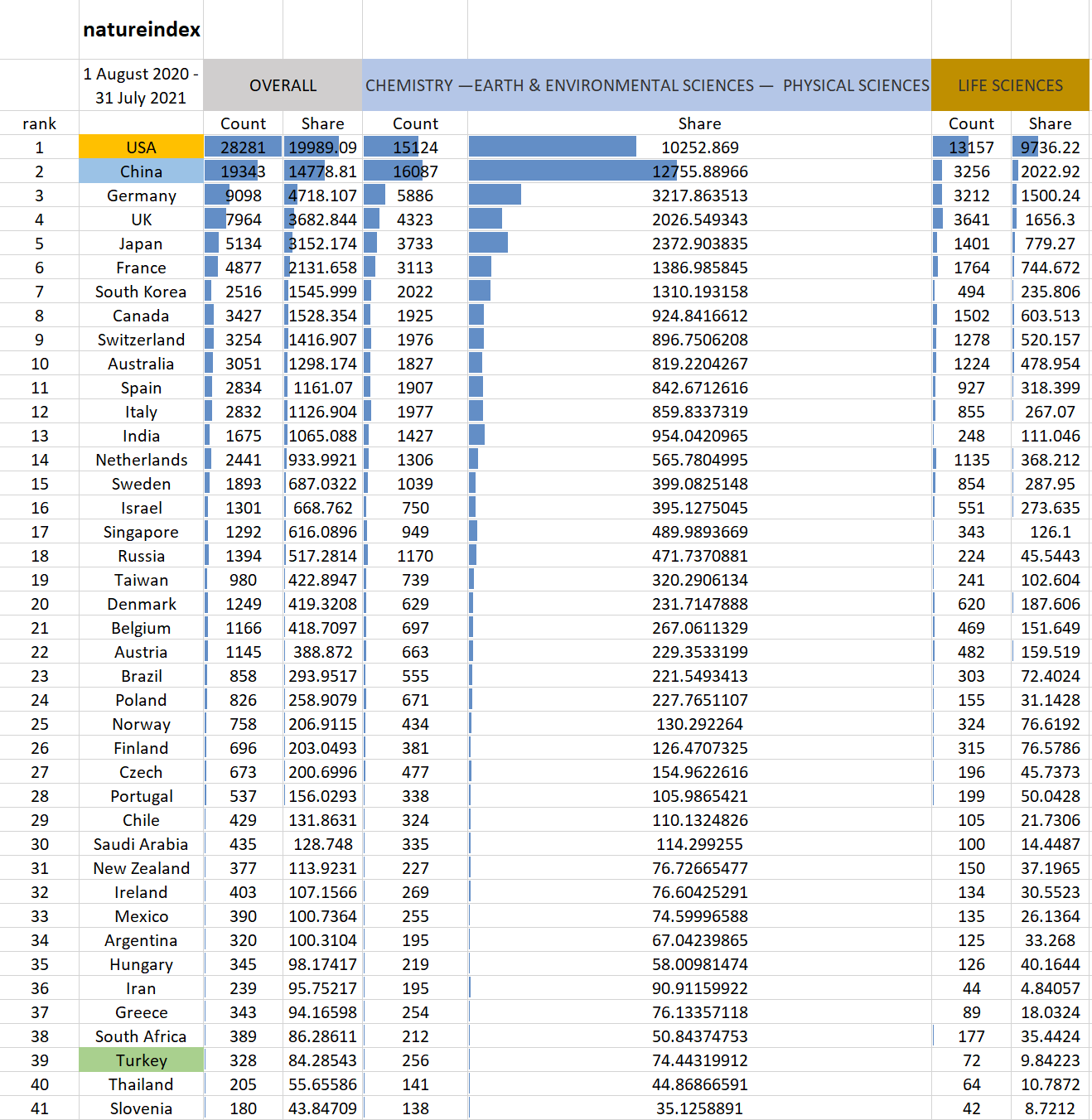Select the Netherlands country cell
The image size is (1092, 1120).
142,460
